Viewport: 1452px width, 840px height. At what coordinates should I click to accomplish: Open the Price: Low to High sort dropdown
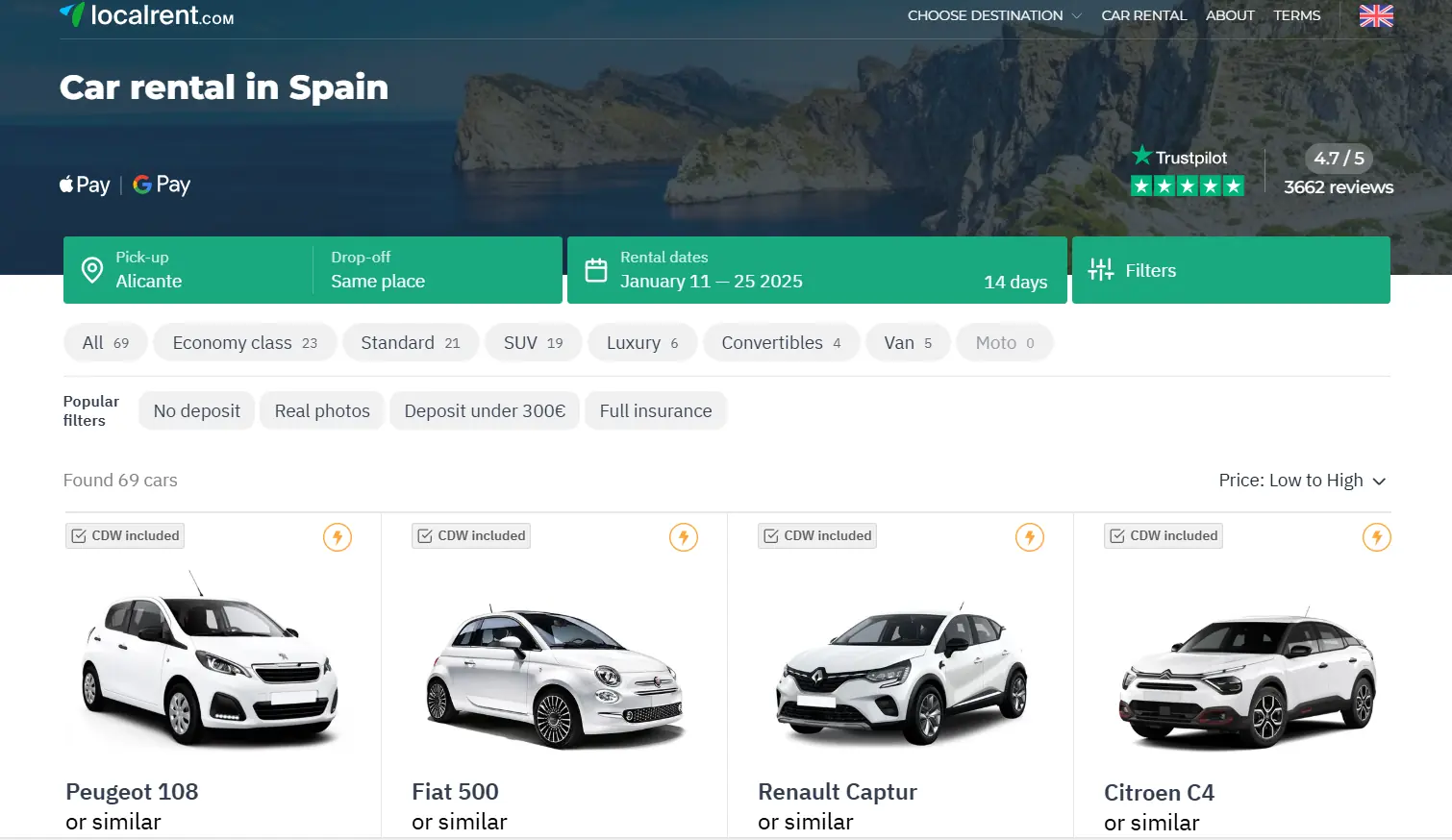[1303, 481]
